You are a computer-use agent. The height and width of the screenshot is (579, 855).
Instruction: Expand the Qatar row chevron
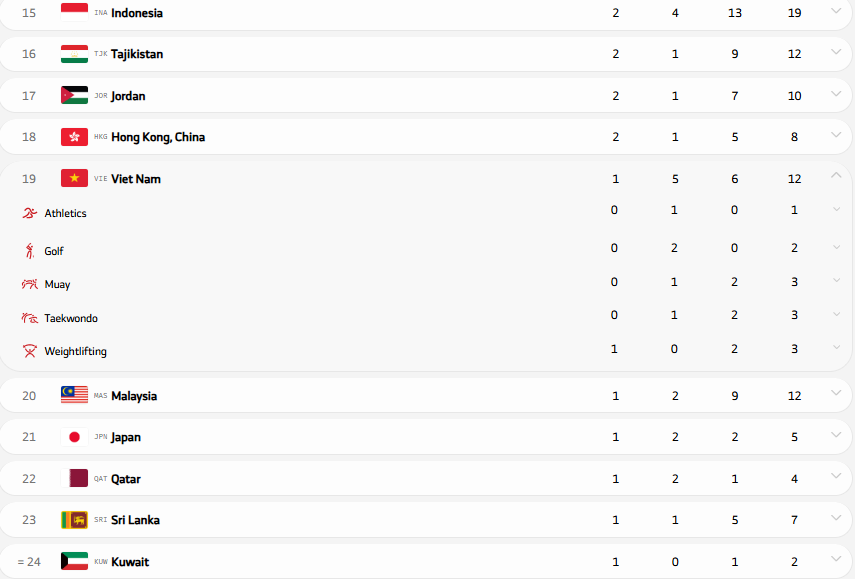click(836, 477)
